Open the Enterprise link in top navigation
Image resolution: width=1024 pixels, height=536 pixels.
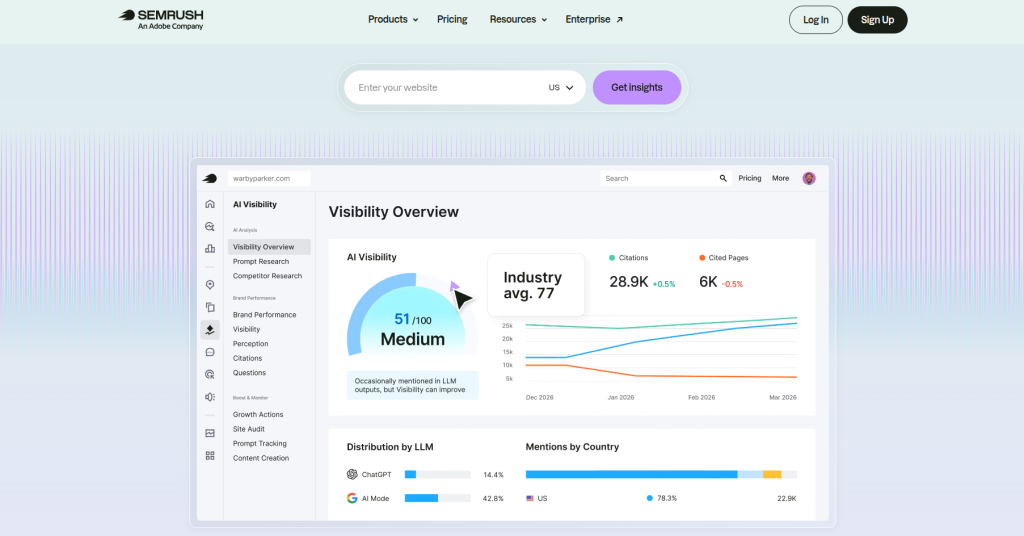point(594,20)
